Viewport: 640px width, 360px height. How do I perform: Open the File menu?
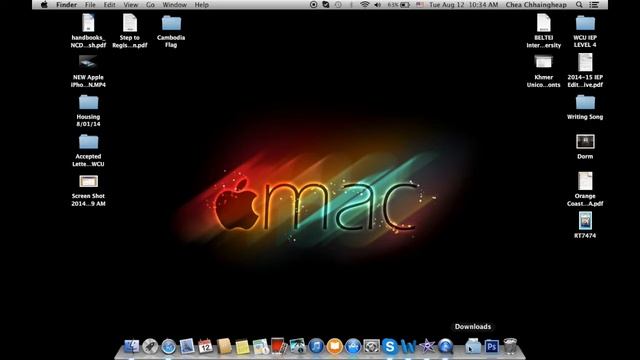coord(90,4)
